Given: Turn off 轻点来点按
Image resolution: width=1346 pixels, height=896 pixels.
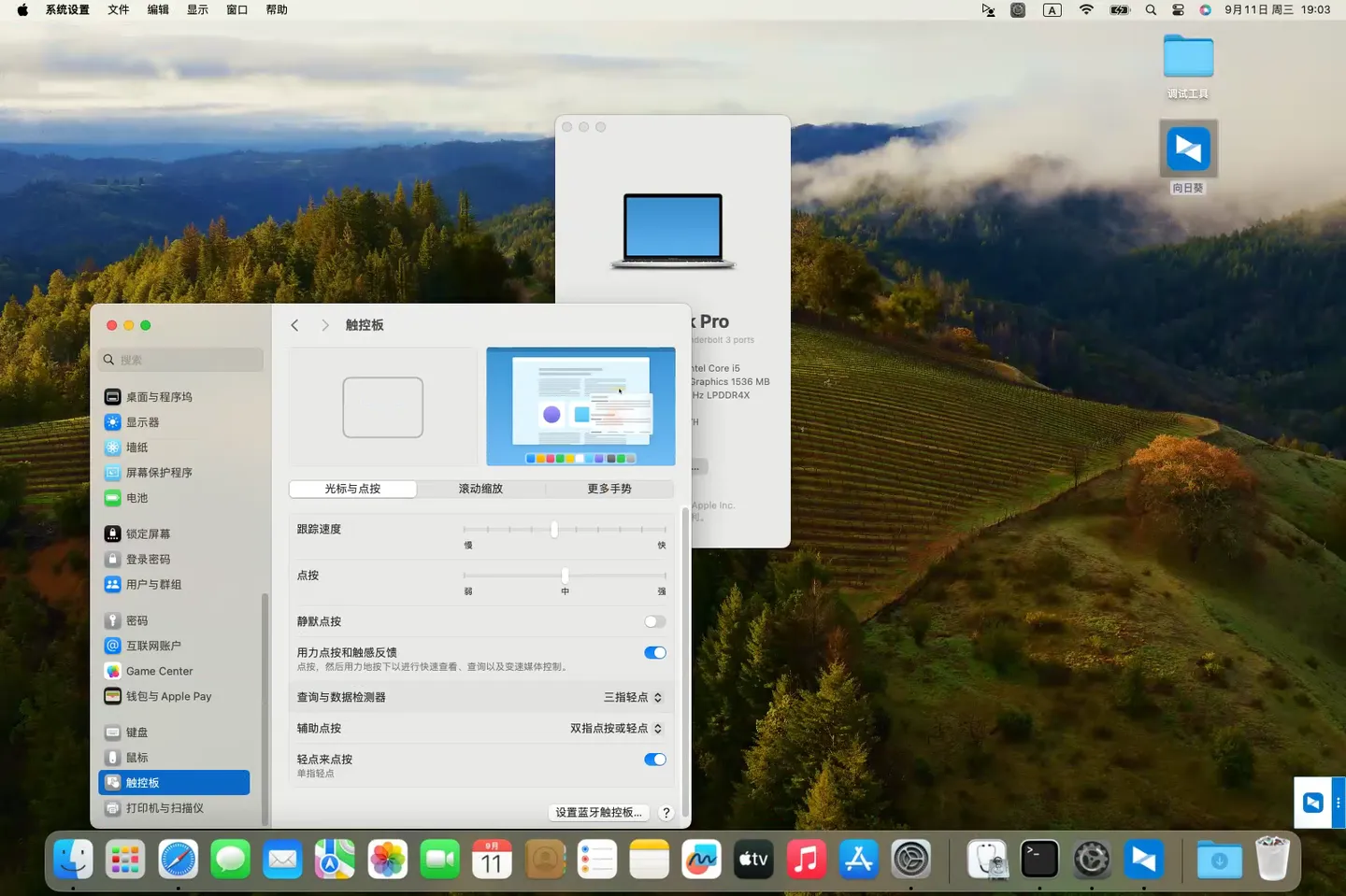Looking at the screenshot, I should pyautogui.click(x=654, y=760).
